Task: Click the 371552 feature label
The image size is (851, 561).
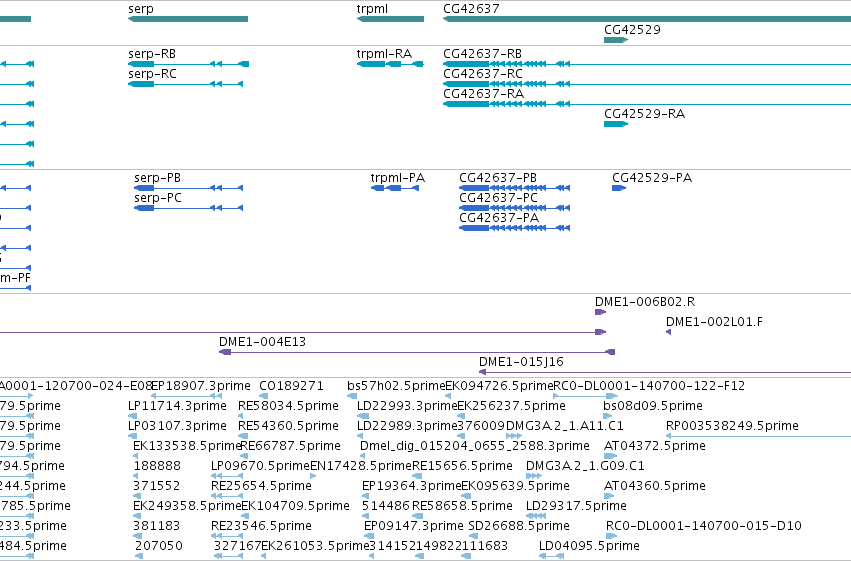Action: 156,486
